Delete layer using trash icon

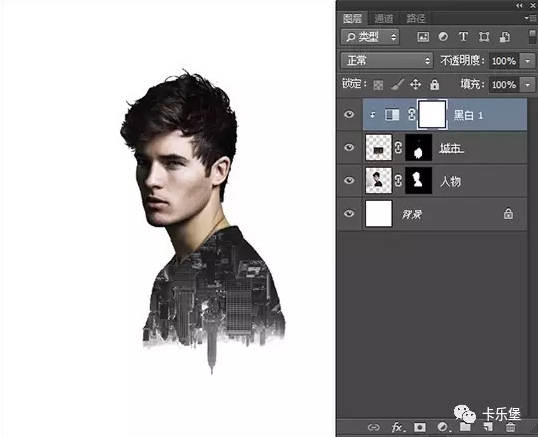pos(510,427)
